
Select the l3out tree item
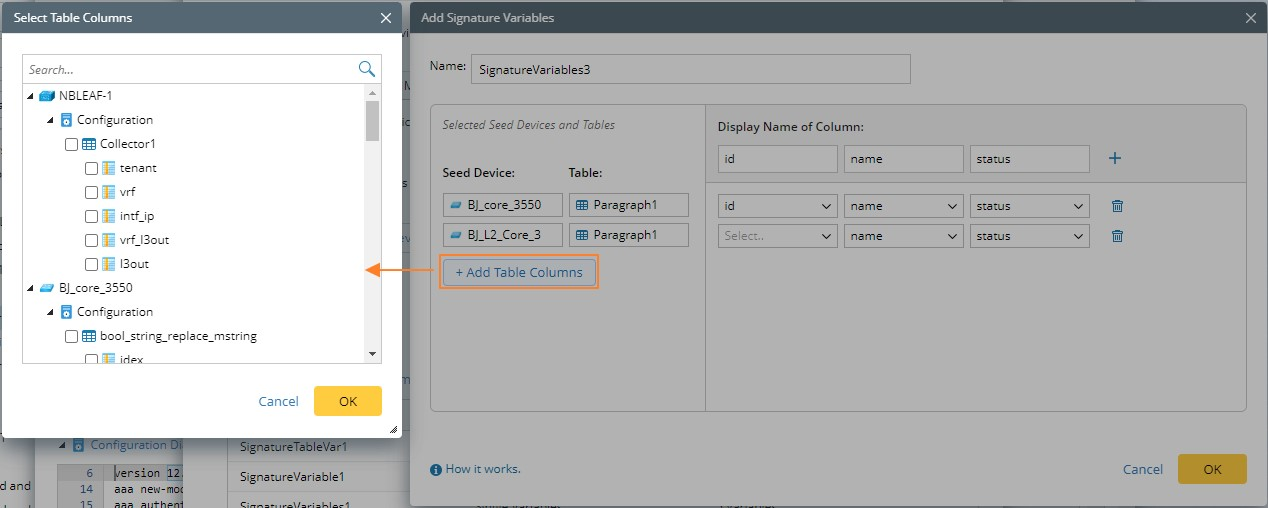tap(134, 264)
